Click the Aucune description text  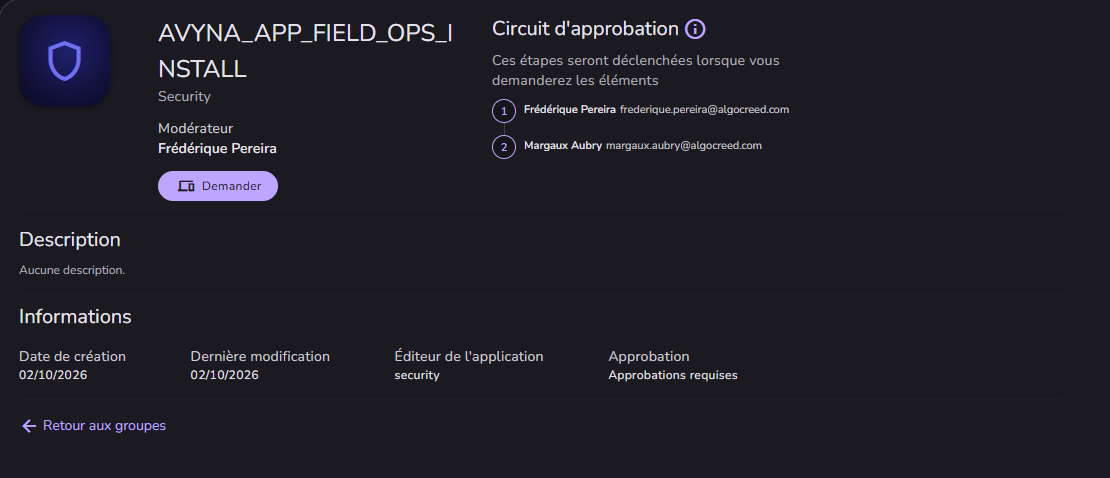(72, 270)
